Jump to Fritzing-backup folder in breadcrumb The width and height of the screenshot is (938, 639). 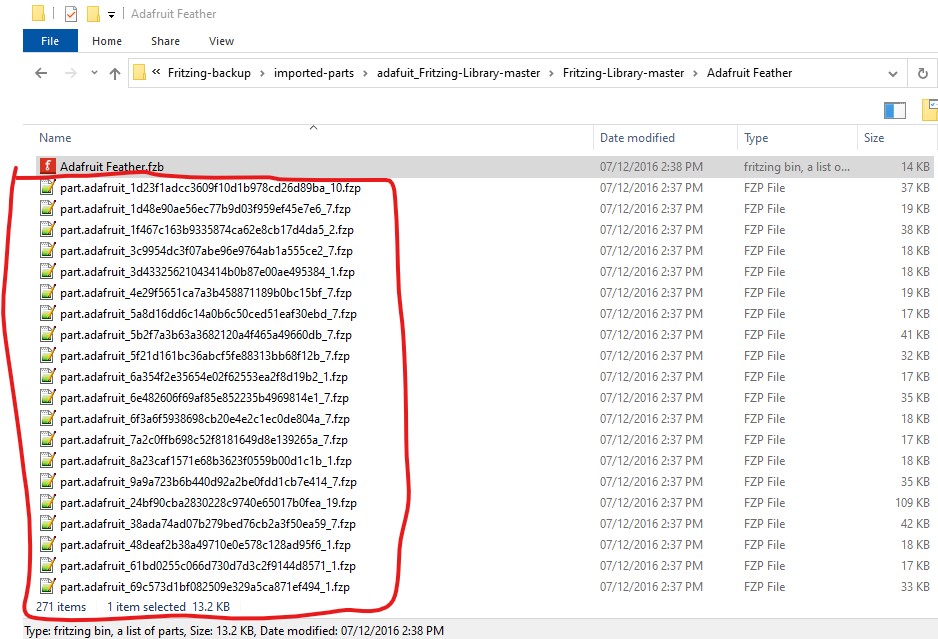coord(210,73)
